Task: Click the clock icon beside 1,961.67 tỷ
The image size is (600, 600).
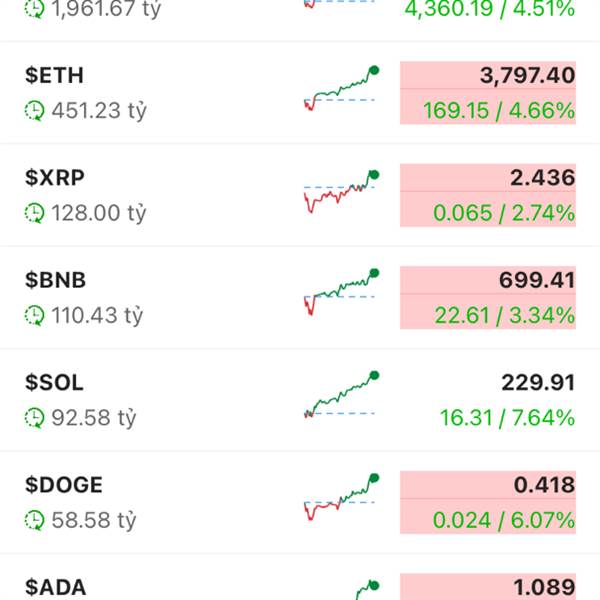Action: (x=34, y=8)
